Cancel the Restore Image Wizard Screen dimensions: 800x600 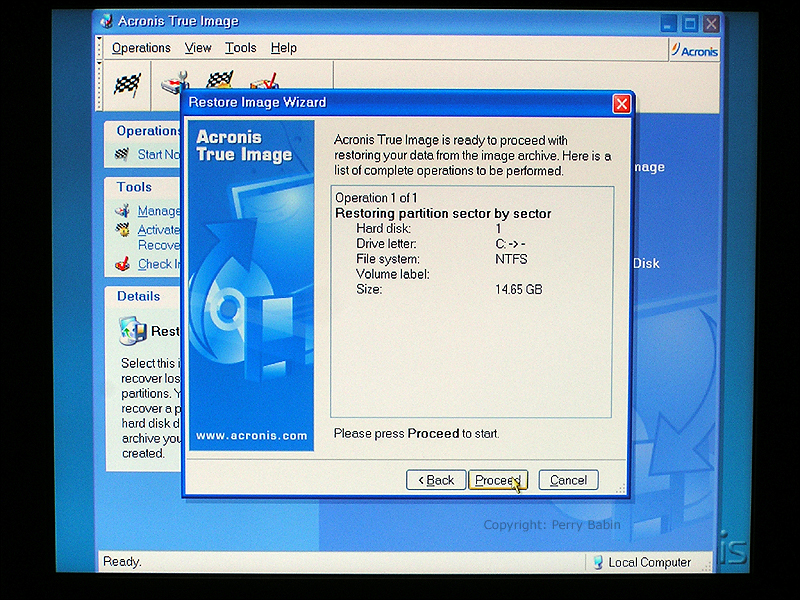[x=568, y=480]
